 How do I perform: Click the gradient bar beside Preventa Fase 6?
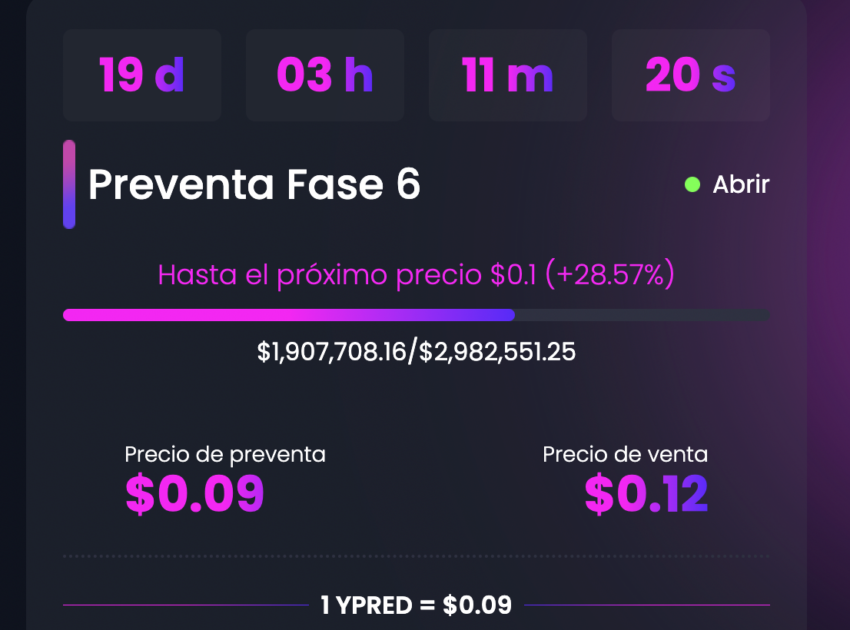[68, 184]
